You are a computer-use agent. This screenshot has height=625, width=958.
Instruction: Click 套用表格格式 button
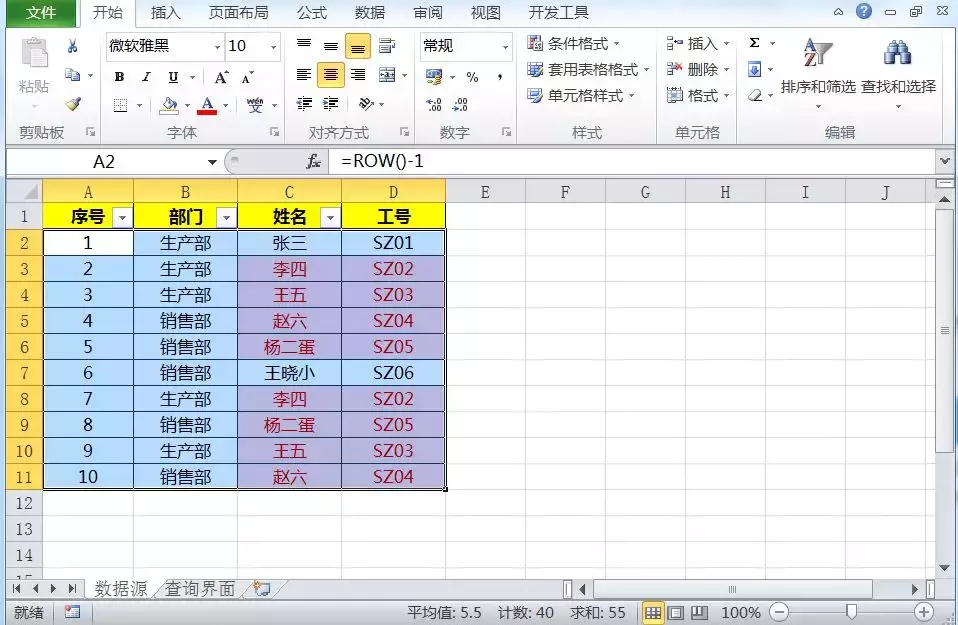click(588, 70)
